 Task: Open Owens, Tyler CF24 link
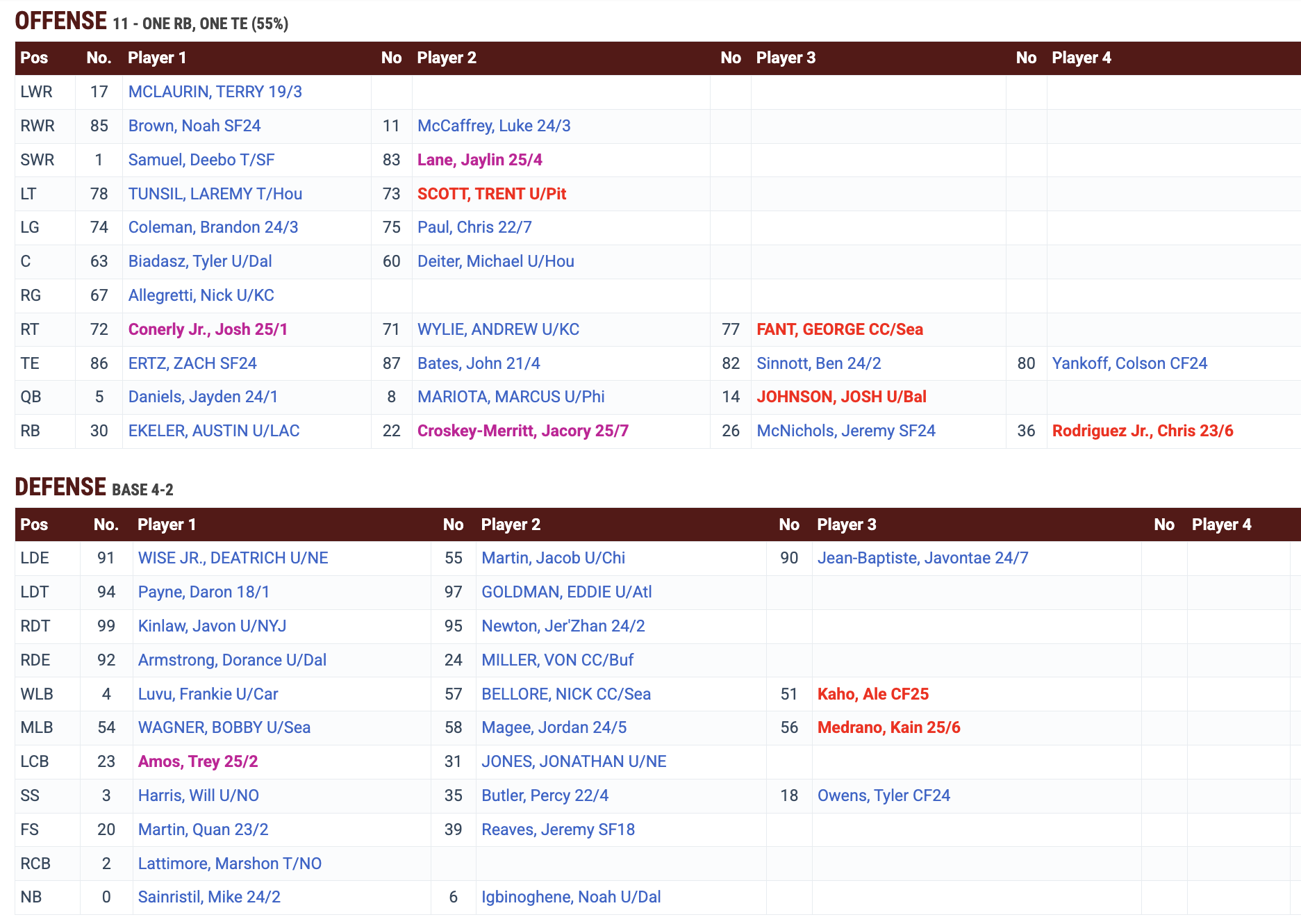coord(884,795)
